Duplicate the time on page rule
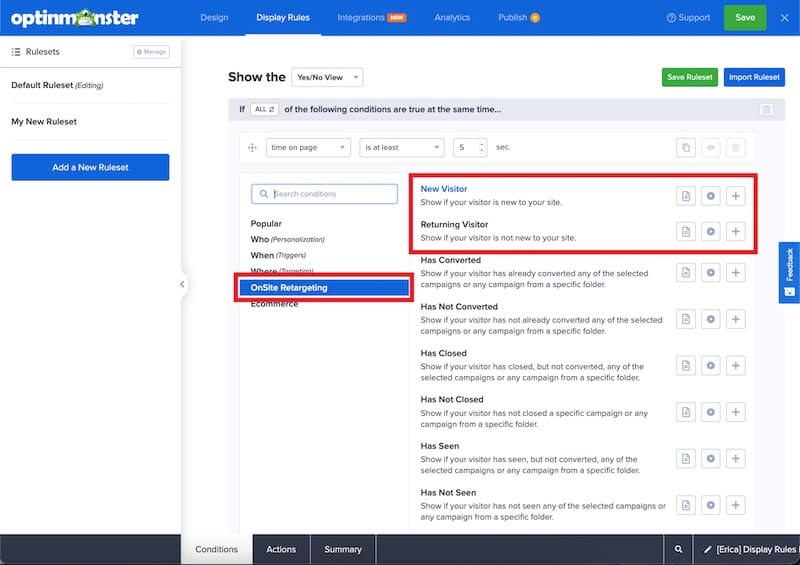The width and height of the screenshot is (800, 565). (x=686, y=148)
